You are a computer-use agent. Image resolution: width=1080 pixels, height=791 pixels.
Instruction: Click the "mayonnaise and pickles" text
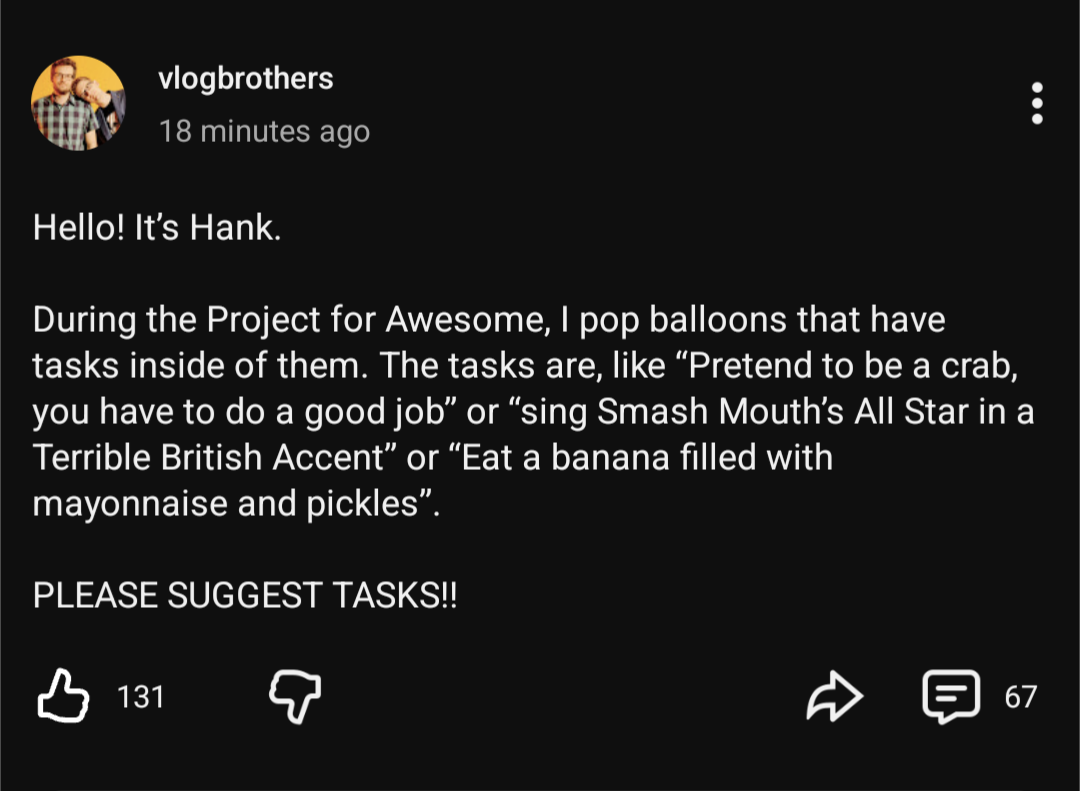(224, 503)
